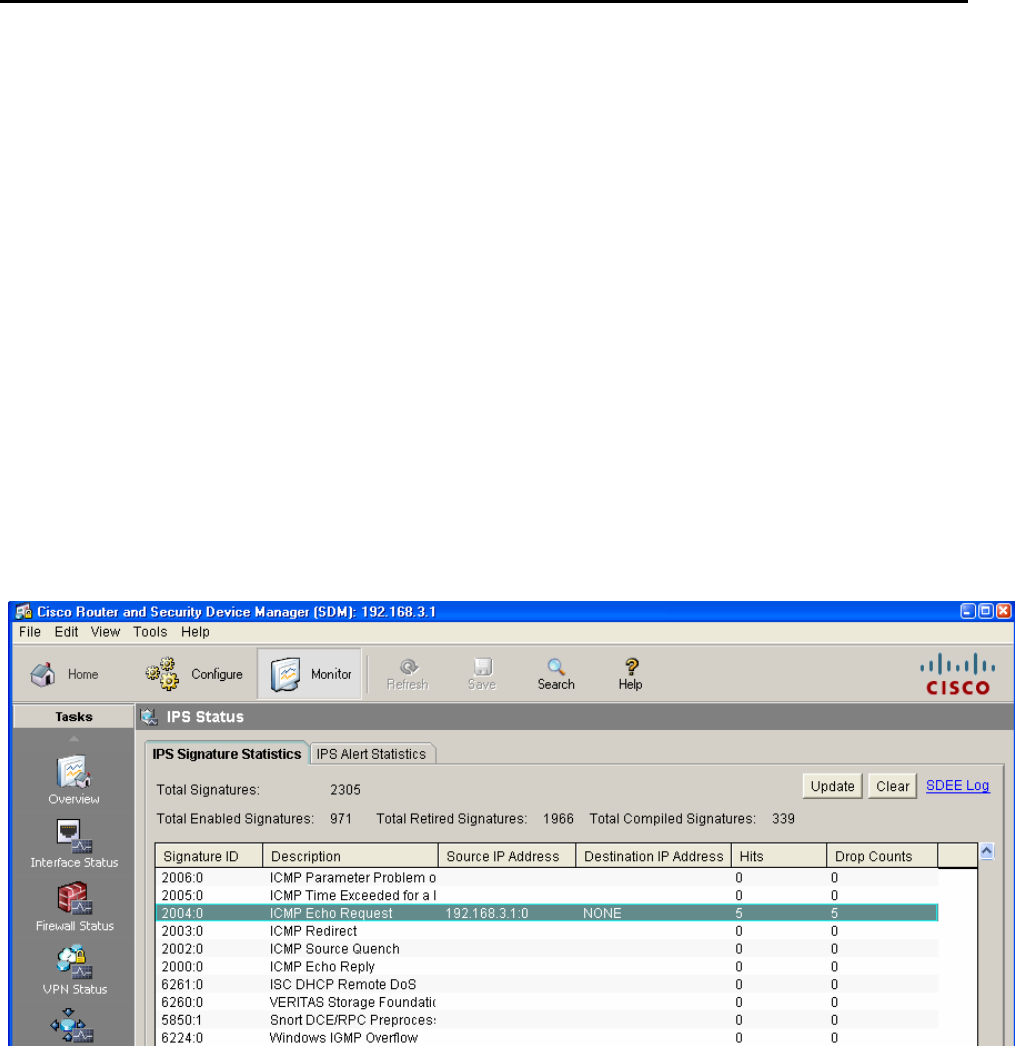Select the IPS Signature Statistics tab
This screenshot has height=1046, width=1015.
pos(227,754)
